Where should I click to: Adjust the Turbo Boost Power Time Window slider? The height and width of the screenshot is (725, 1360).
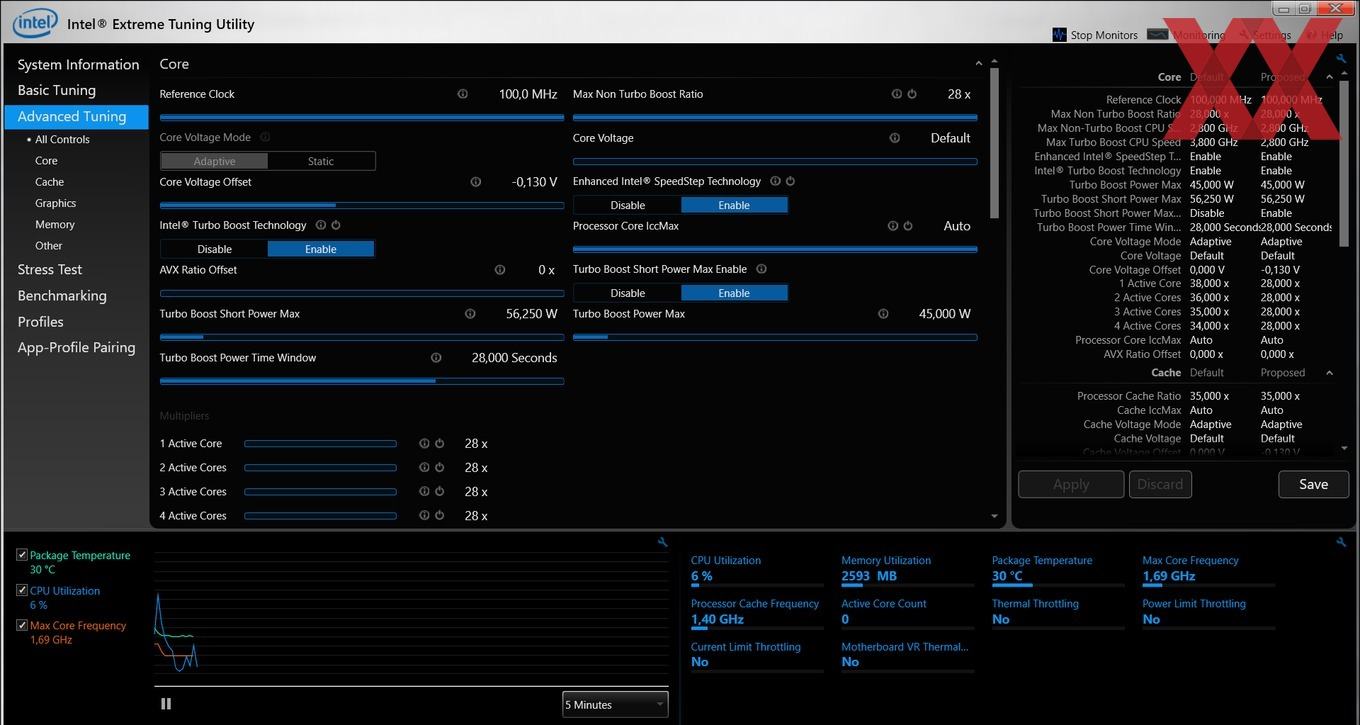[x=362, y=381]
